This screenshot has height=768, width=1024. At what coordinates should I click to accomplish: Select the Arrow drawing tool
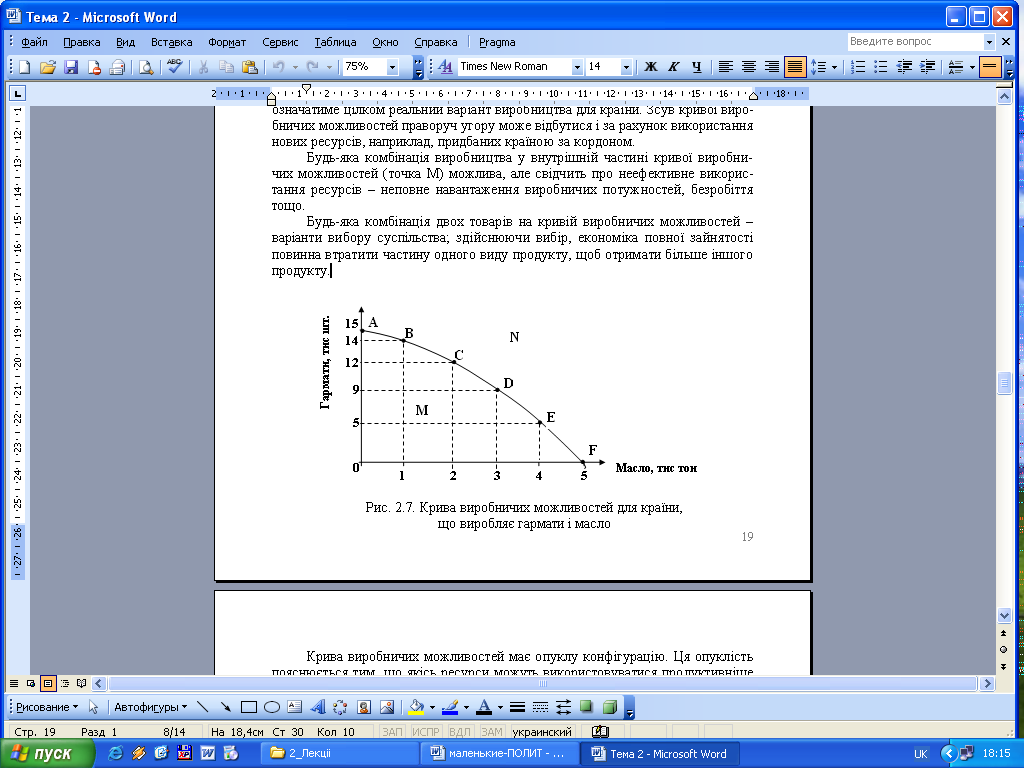225,707
